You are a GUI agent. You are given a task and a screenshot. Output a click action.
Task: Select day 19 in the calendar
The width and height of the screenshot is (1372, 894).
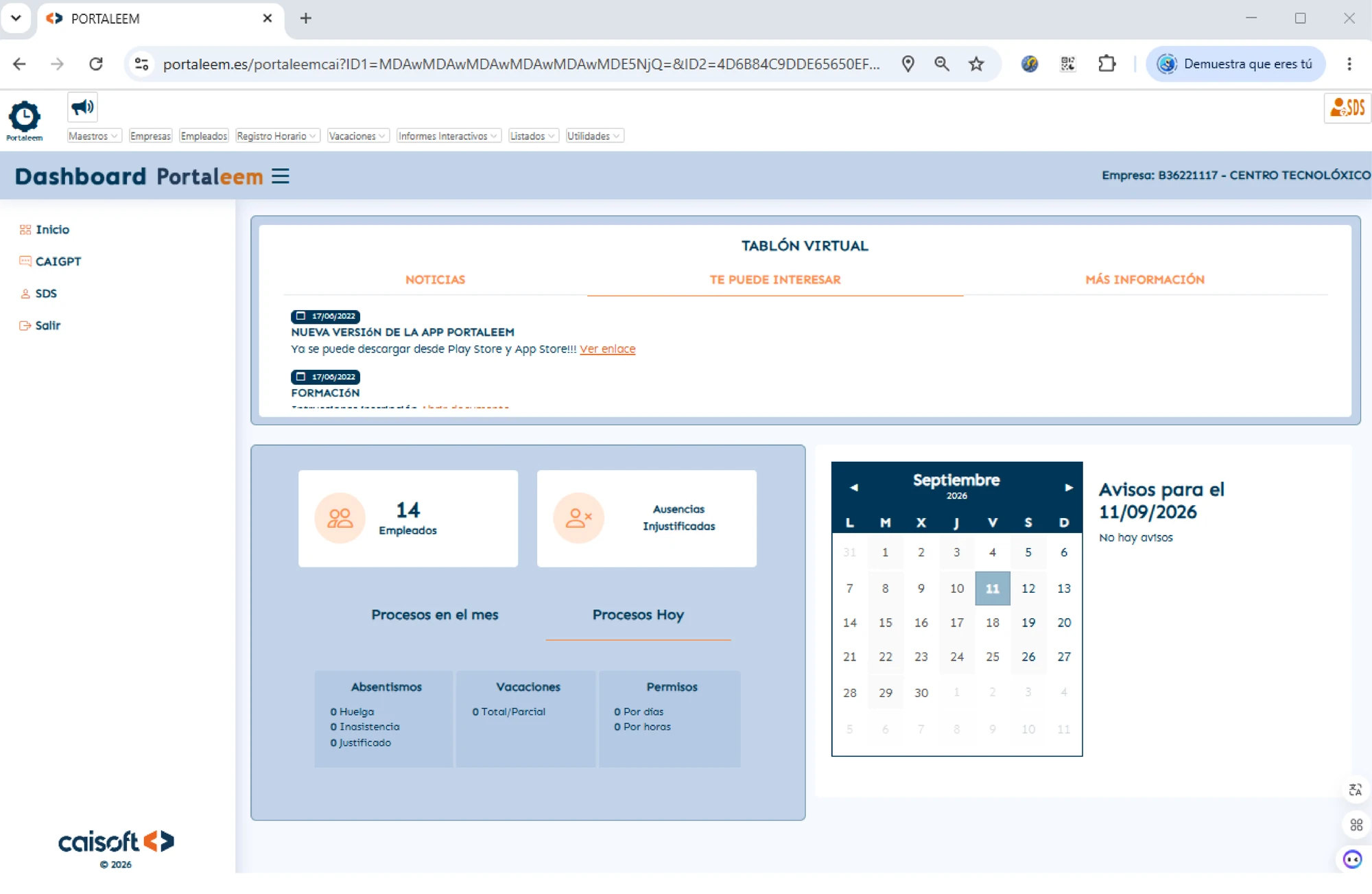1028,622
